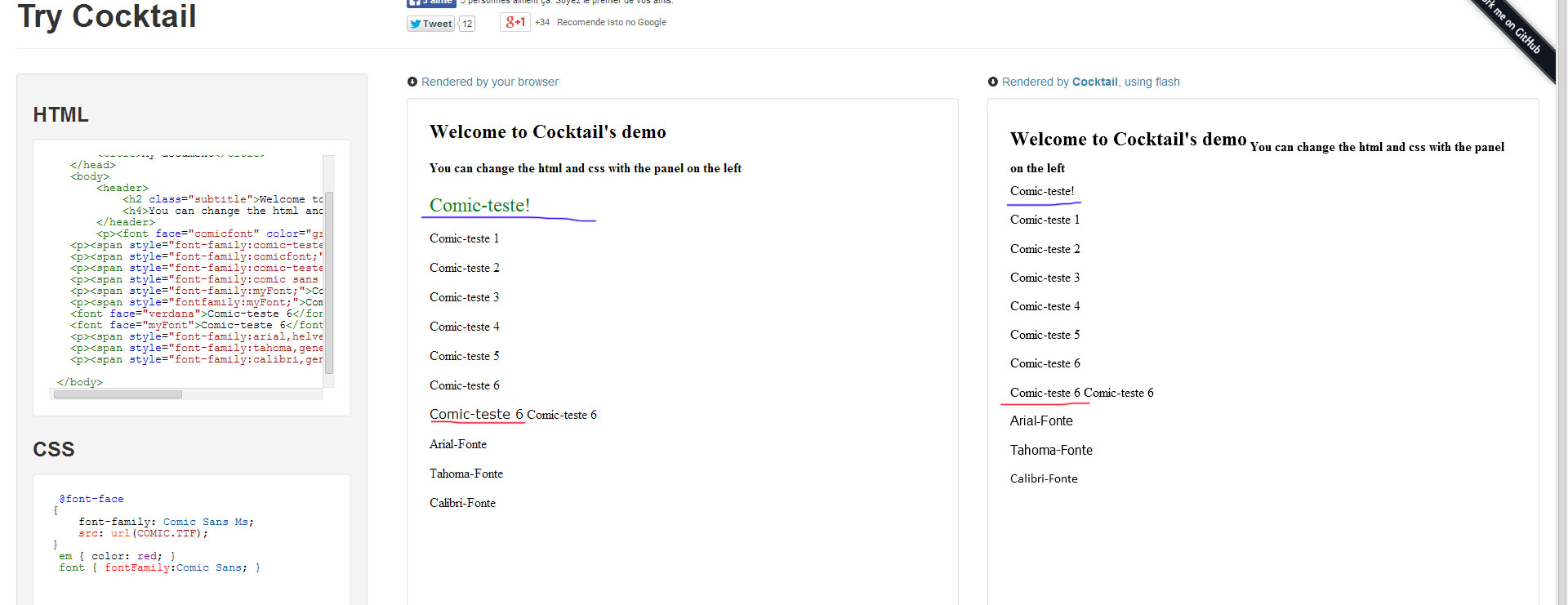Click the Try Cocktail page title
The image size is (1568, 605).
pyautogui.click(x=107, y=16)
